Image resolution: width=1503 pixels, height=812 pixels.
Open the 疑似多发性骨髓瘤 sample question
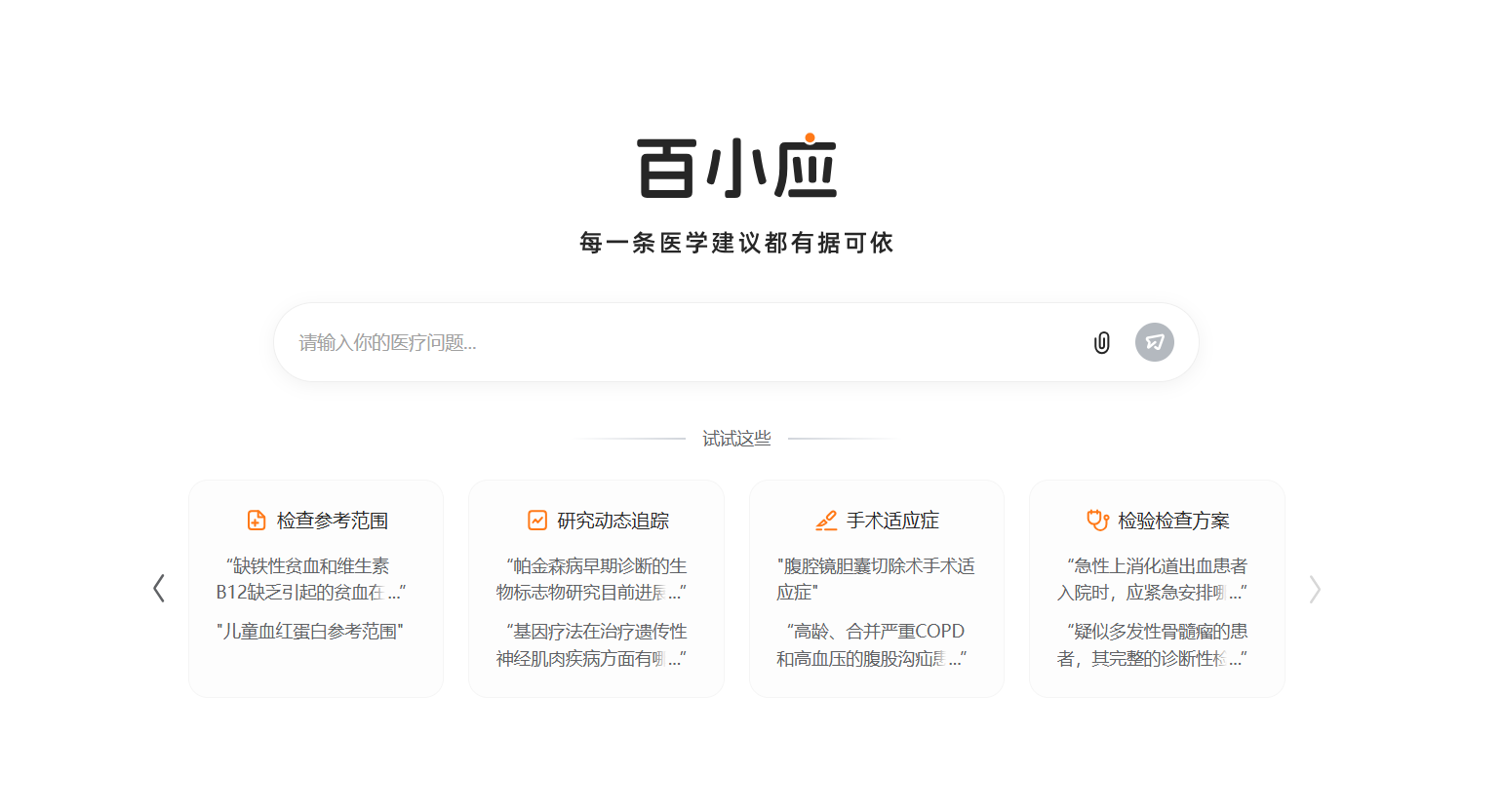coord(1152,645)
